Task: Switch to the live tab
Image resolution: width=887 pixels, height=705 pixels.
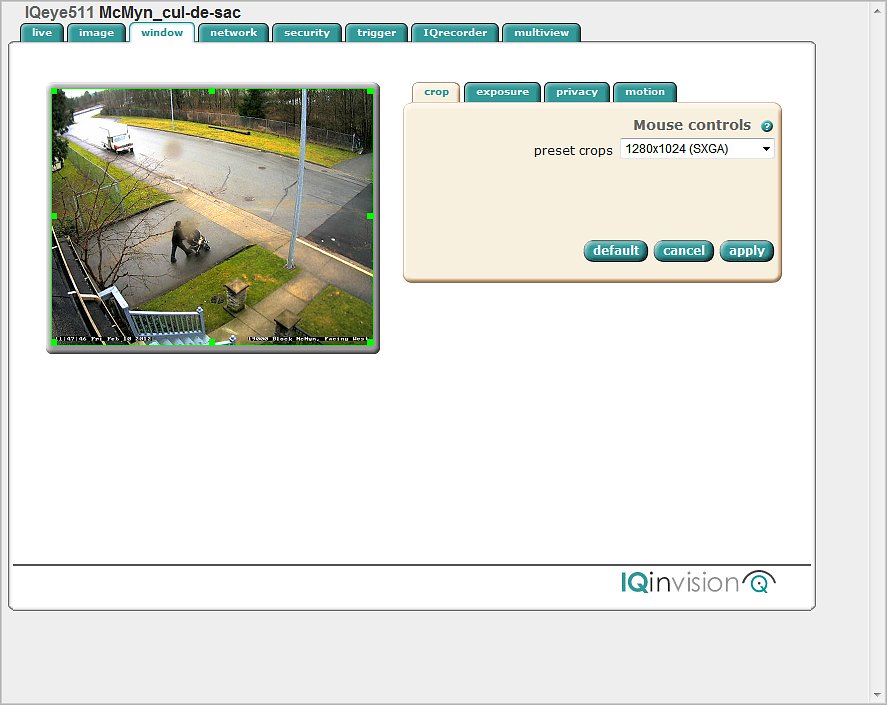Action: click(42, 33)
